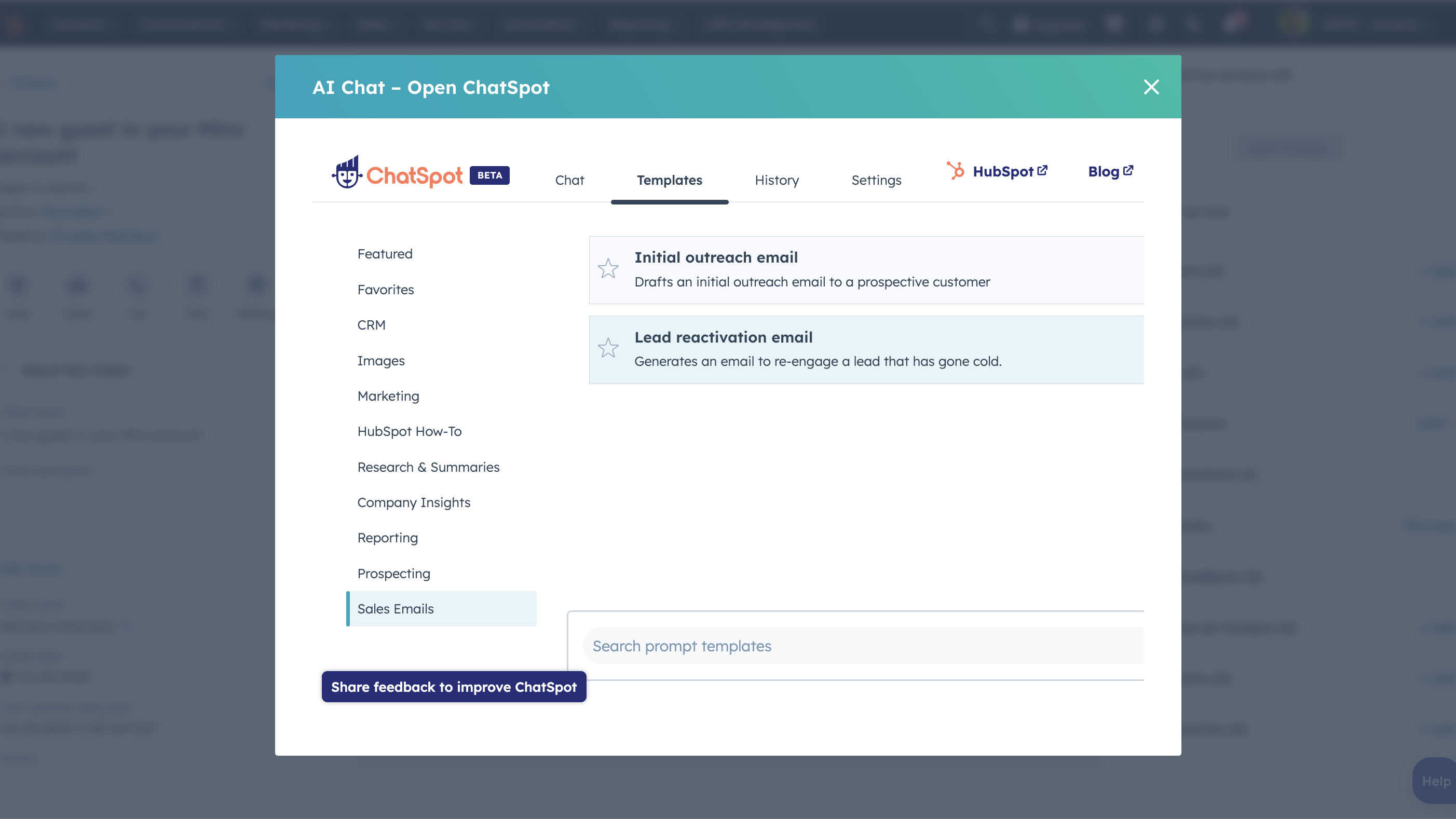Screen dimensions: 1456x819
Task: Open the Settings tab
Action: click(876, 180)
